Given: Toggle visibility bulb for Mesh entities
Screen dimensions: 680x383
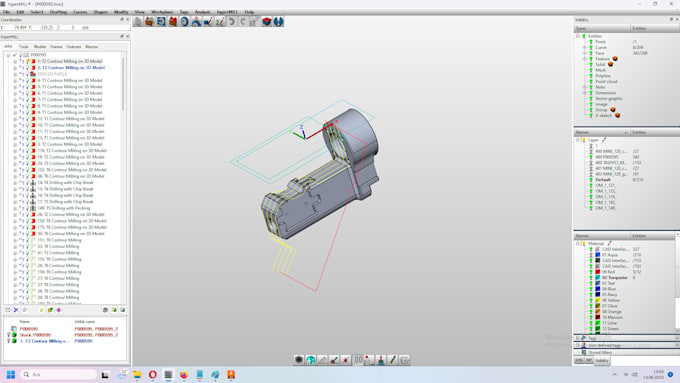Looking at the screenshot, I should tap(591, 70).
